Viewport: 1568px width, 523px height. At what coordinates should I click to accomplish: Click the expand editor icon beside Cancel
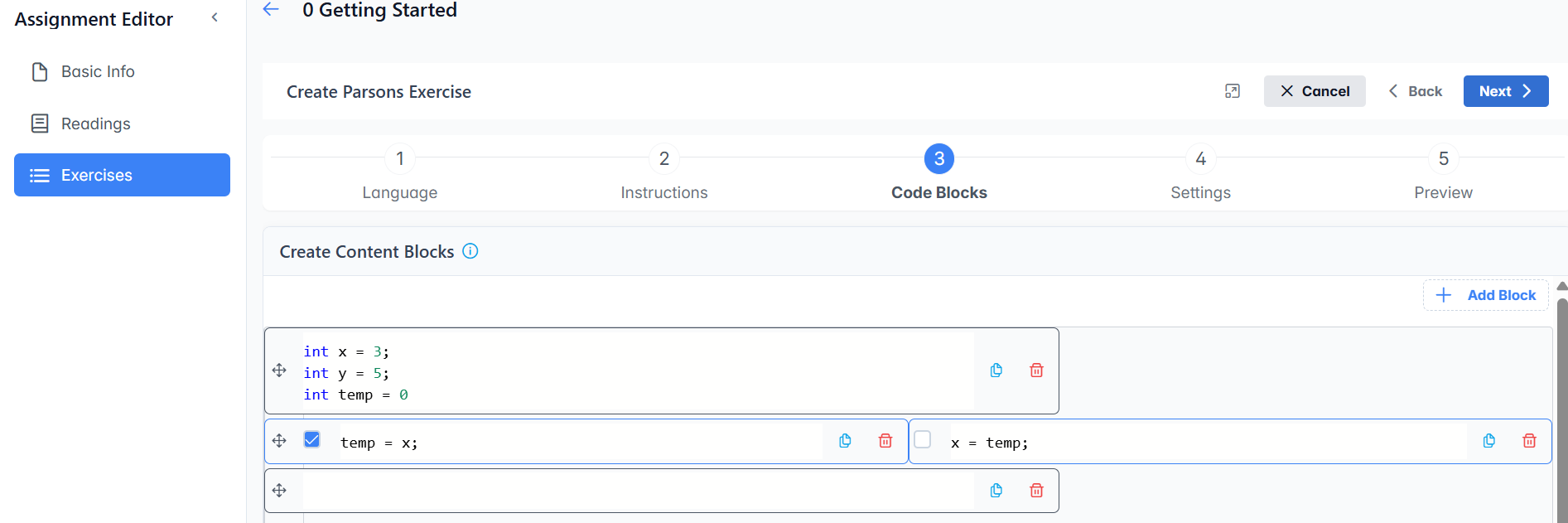click(1232, 91)
